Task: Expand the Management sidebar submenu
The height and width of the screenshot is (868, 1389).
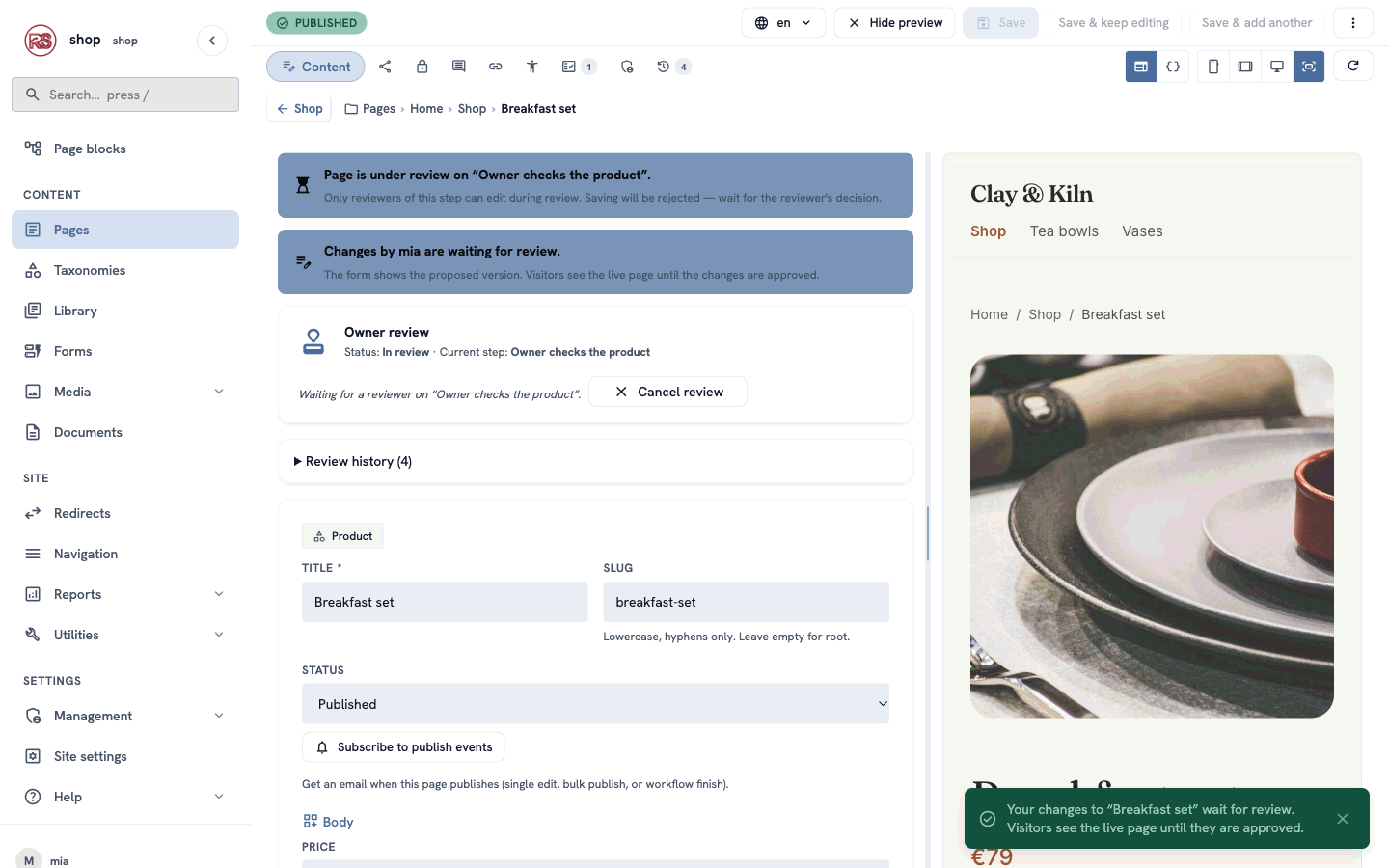Action: coord(219,716)
